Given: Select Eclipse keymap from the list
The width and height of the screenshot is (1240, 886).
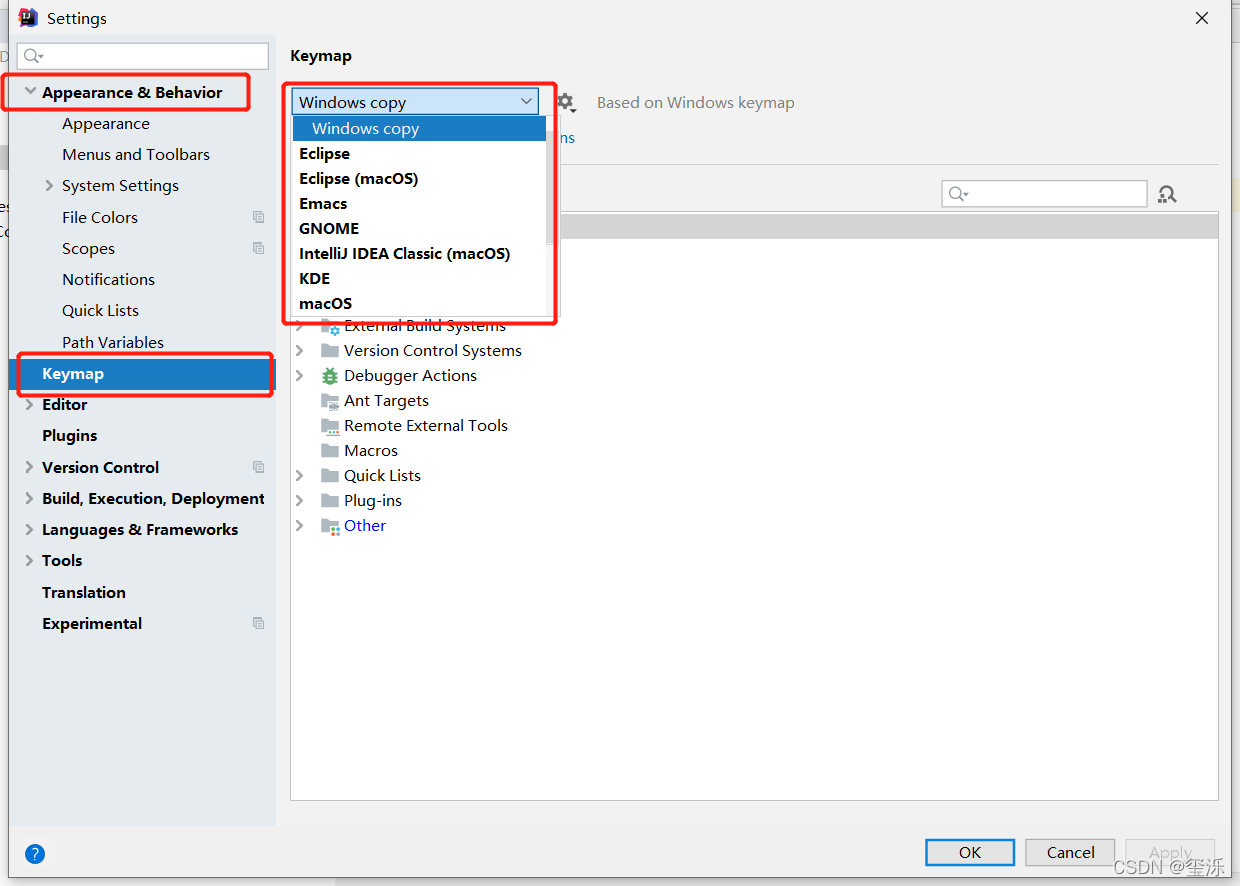Looking at the screenshot, I should 419,154.
